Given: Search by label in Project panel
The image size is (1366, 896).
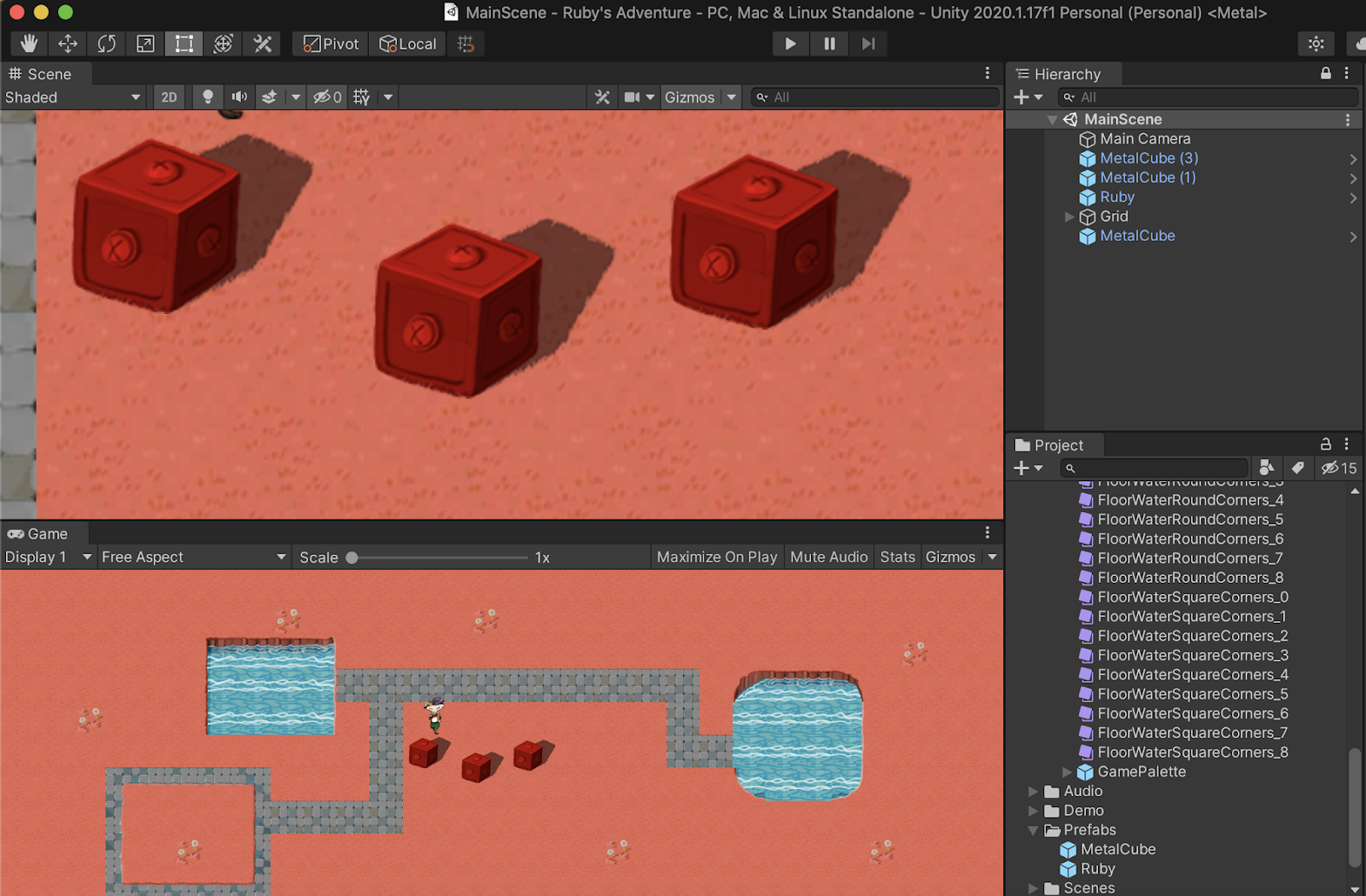Looking at the screenshot, I should click(x=1298, y=468).
